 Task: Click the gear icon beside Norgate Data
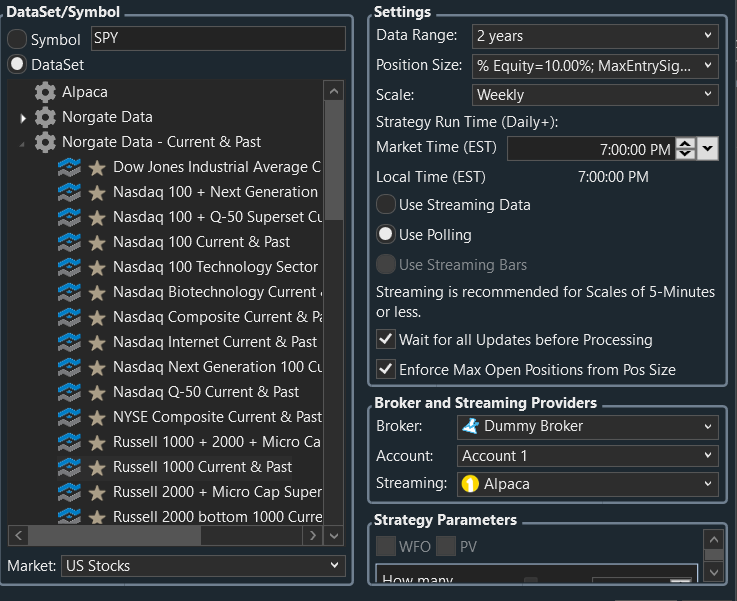(x=45, y=117)
